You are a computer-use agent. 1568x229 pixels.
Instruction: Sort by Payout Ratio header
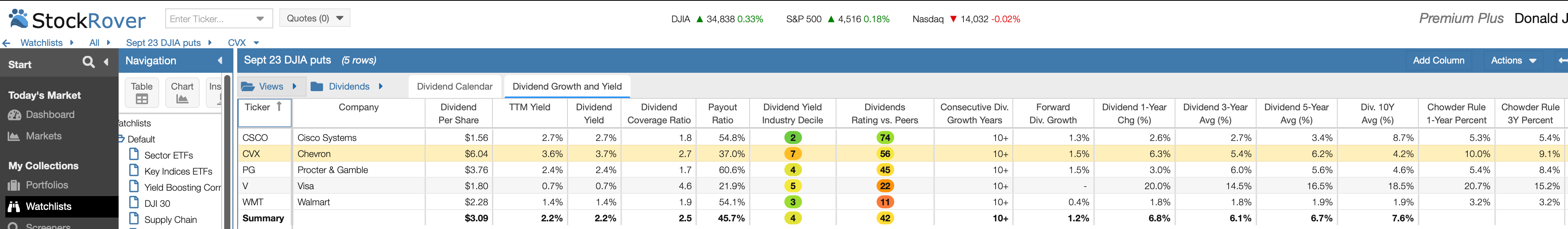[x=722, y=113]
